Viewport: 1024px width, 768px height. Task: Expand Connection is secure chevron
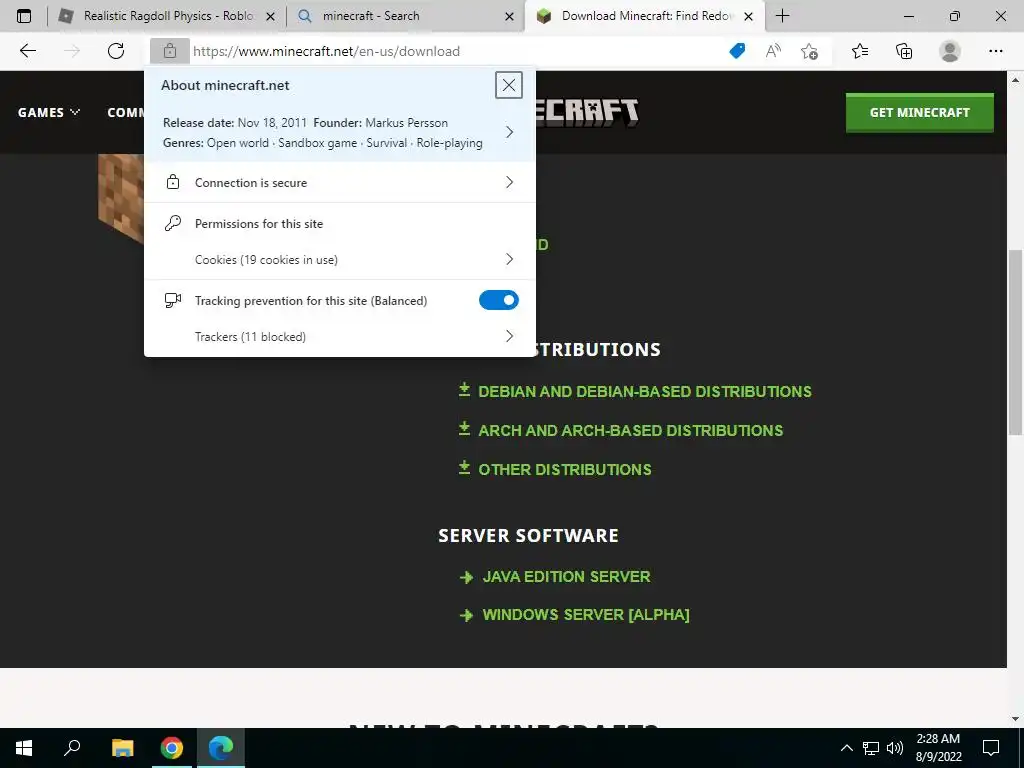pyautogui.click(x=509, y=182)
